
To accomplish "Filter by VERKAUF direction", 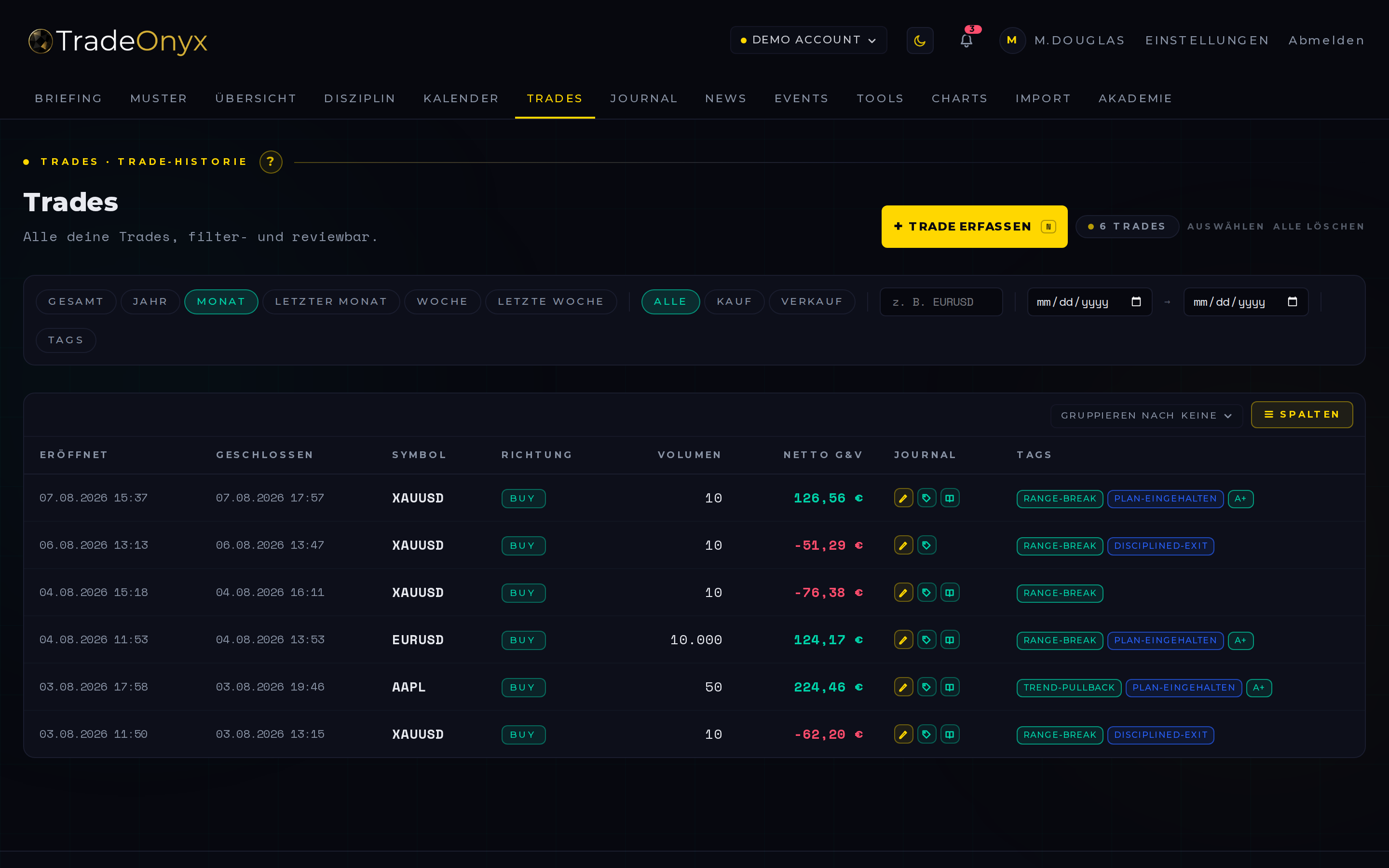I will point(812,301).
